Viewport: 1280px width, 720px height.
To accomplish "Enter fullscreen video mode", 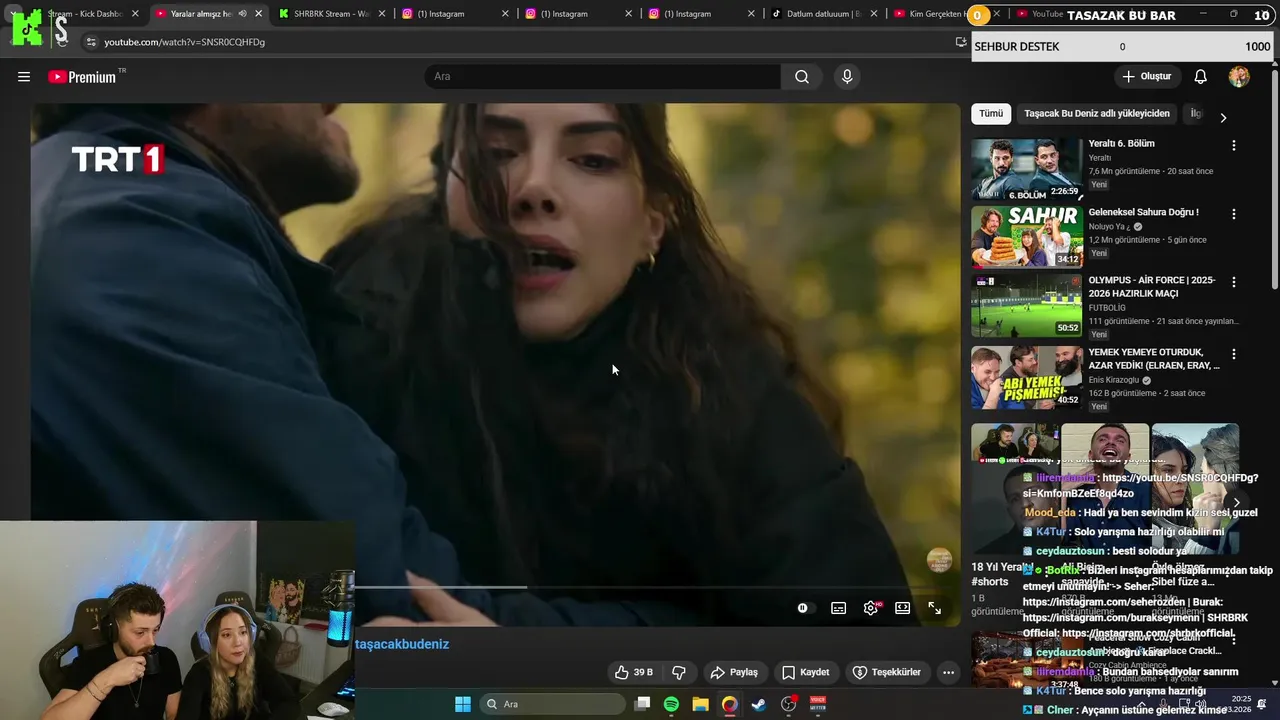I will point(935,608).
